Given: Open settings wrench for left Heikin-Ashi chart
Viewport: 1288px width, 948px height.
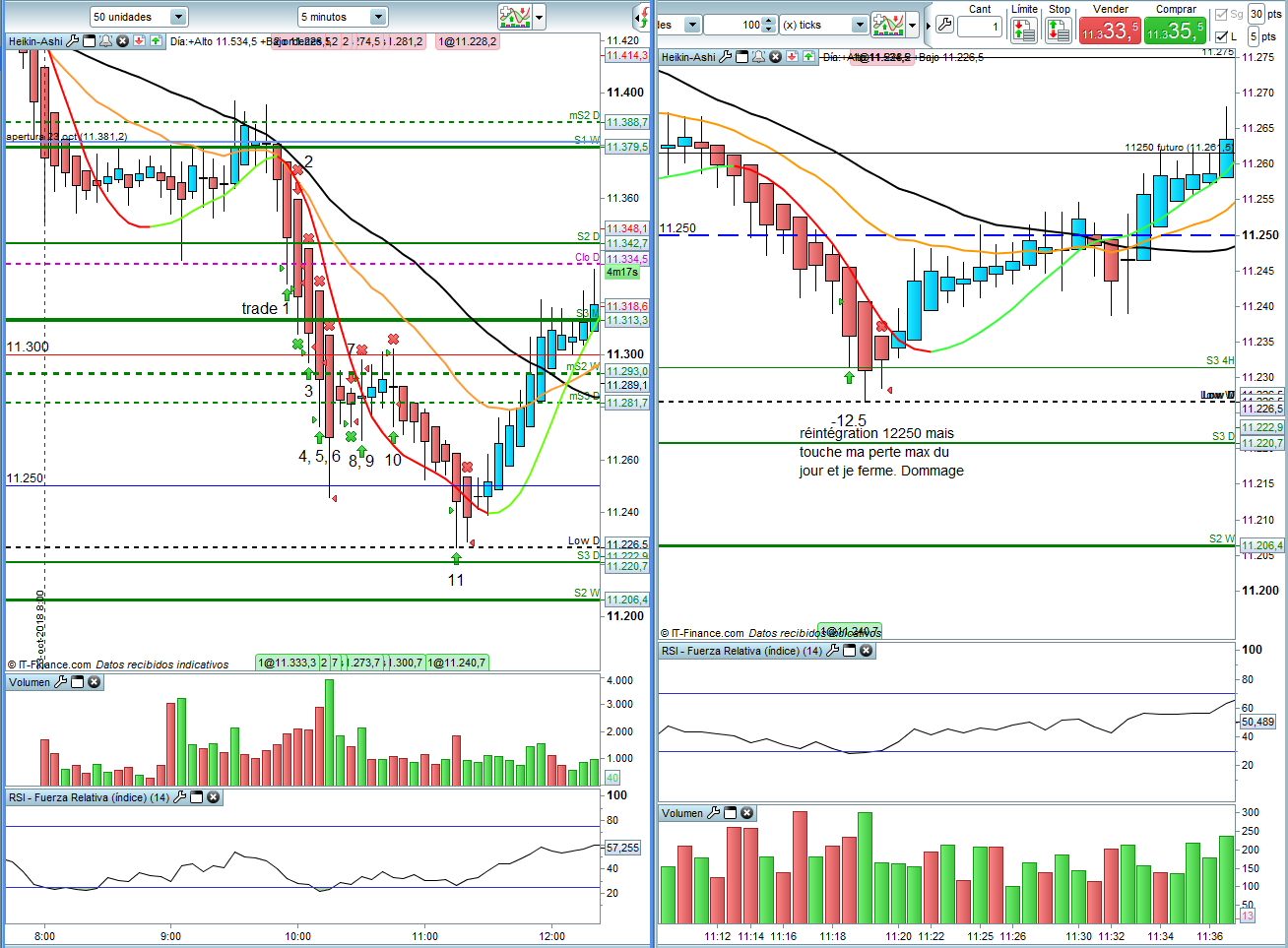Looking at the screenshot, I should pyautogui.click(x=73, y=41).
